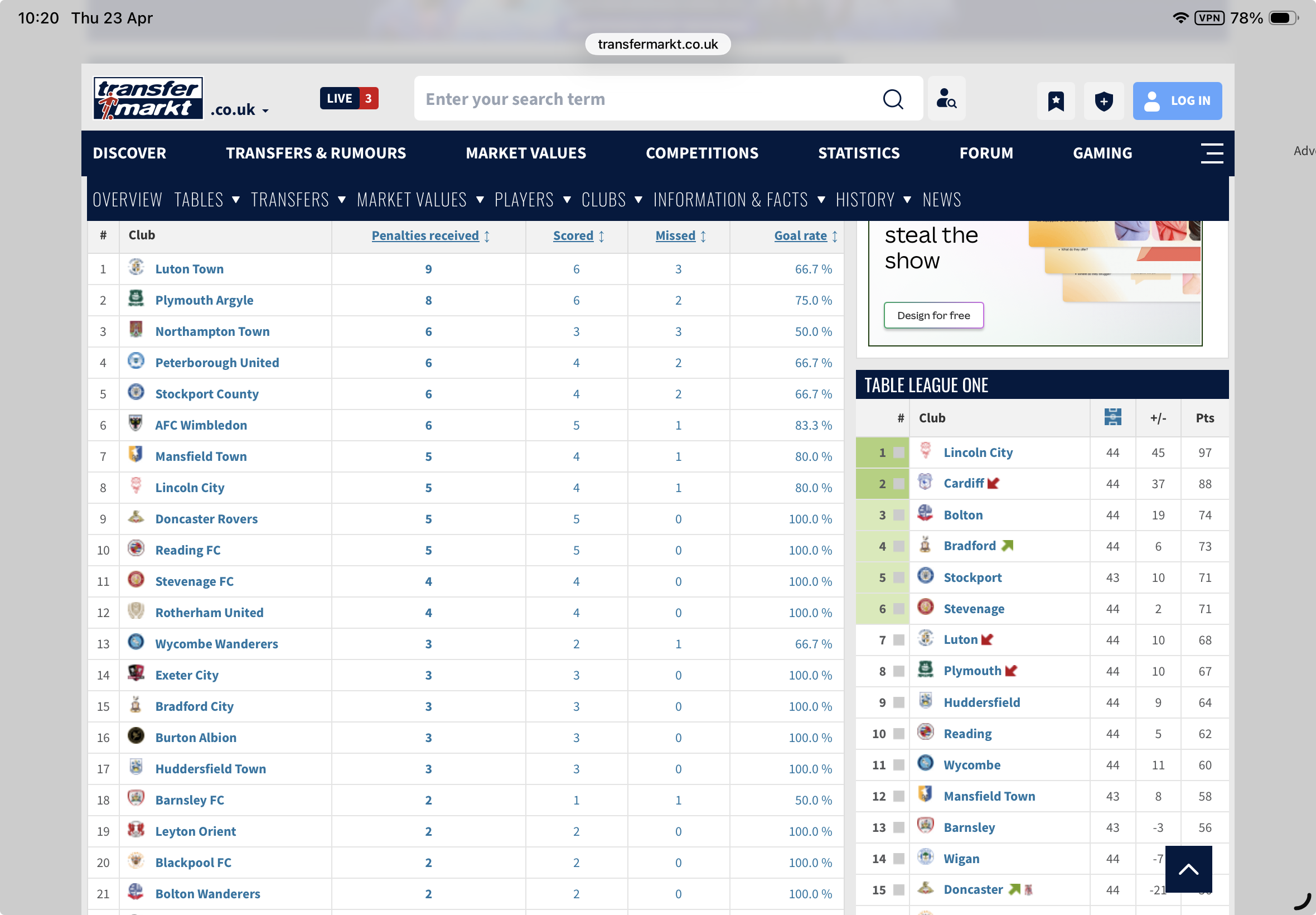This screenshot has width=1316, height=915.
Task: Open the STATISTICS menu
Action: coord(858,153)
